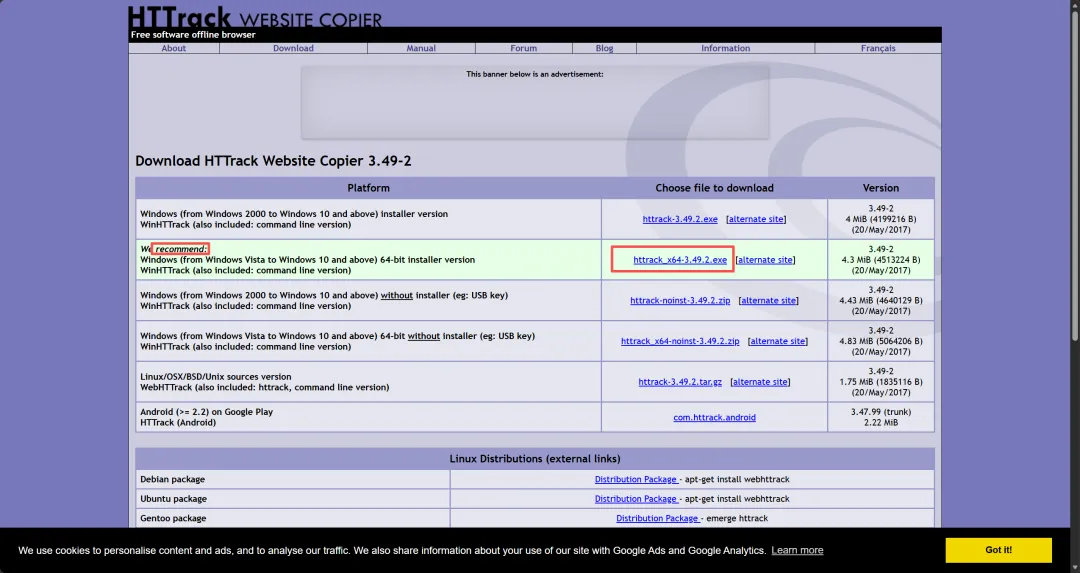Click '4.43 MiB (4640129 B)' size text
Image resolution: width=1080 pixels, height=573 pixels.
(881, 300)
